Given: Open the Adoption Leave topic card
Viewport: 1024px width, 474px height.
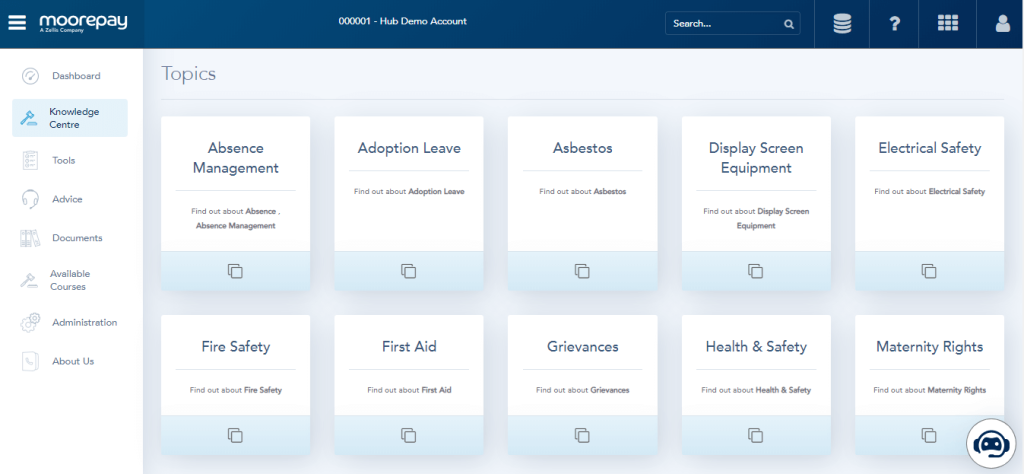Looking at the screenshot, I should 409,148.
